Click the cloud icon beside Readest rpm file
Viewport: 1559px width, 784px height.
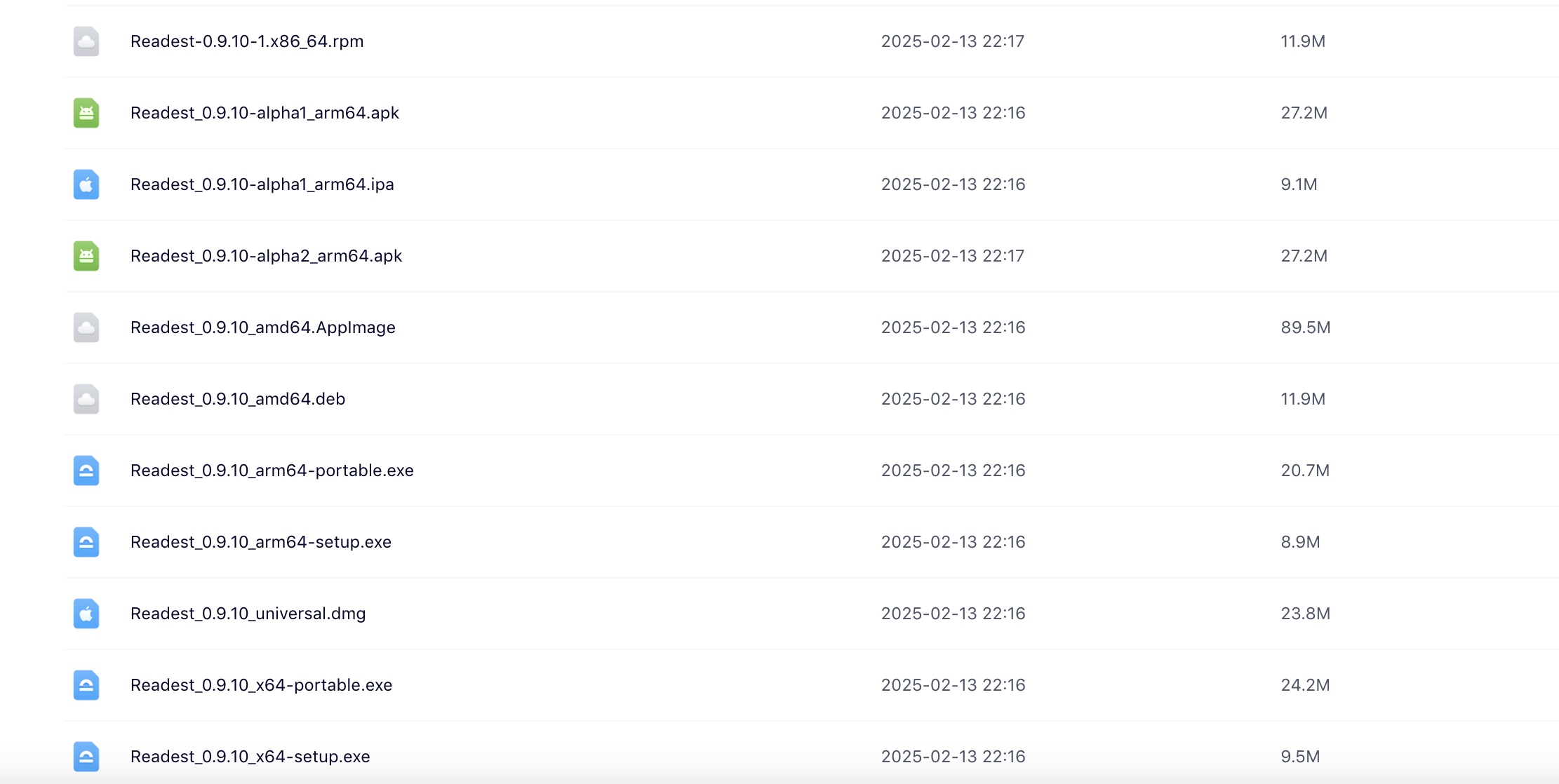click(x=86, y=41)
